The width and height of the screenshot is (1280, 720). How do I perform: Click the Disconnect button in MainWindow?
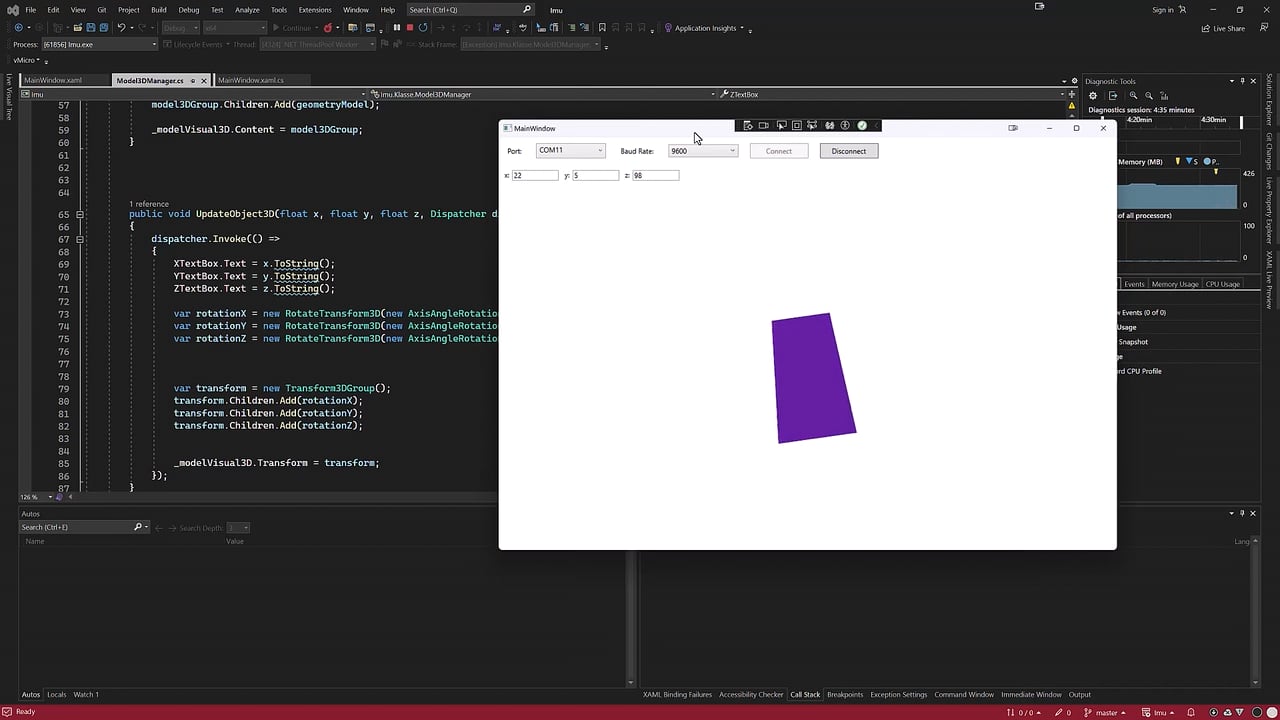coord(849,151)
